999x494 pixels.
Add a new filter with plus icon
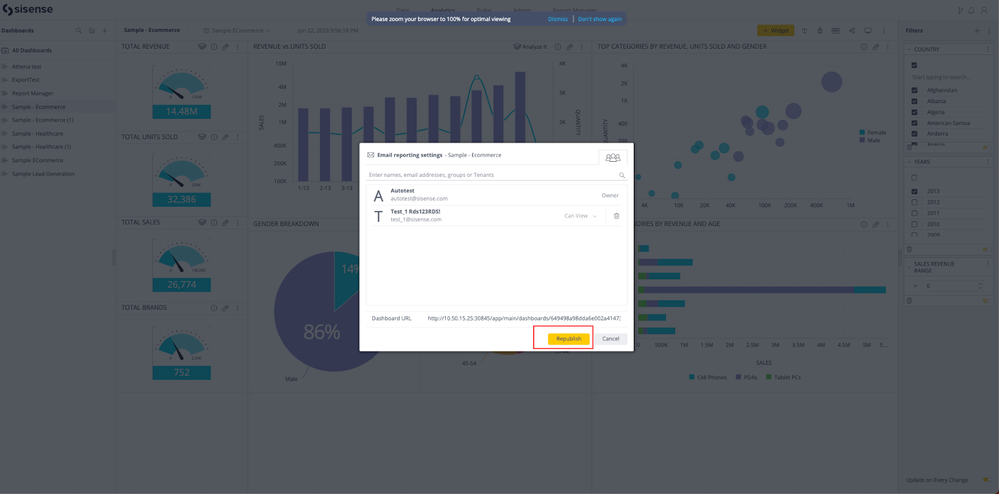coord(977,31)
